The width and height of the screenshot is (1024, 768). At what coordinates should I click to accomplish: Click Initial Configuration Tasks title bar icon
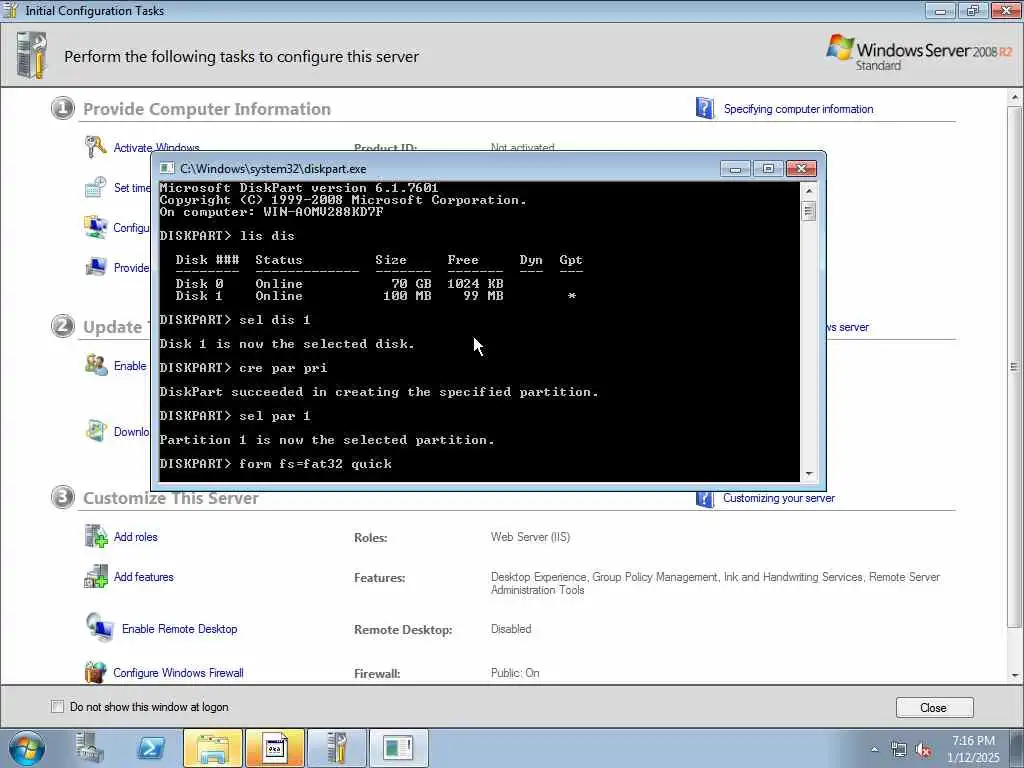[x=10, y=10]
